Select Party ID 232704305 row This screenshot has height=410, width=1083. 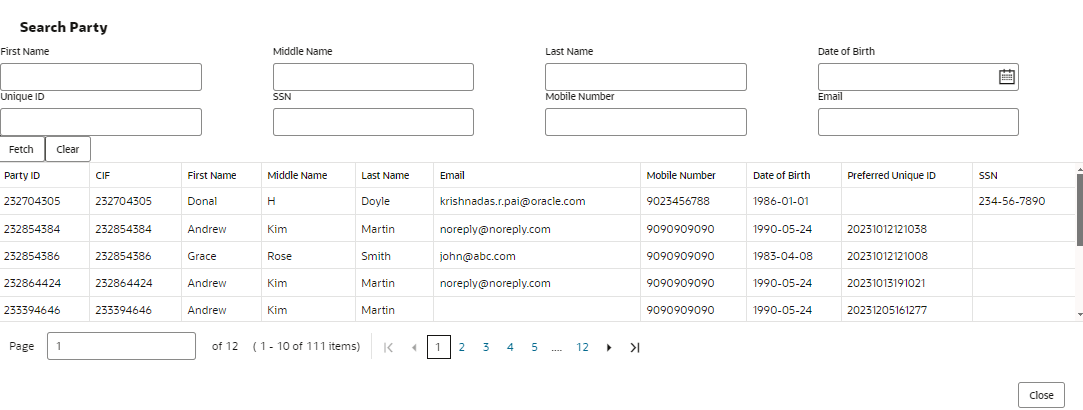(32, 201)
